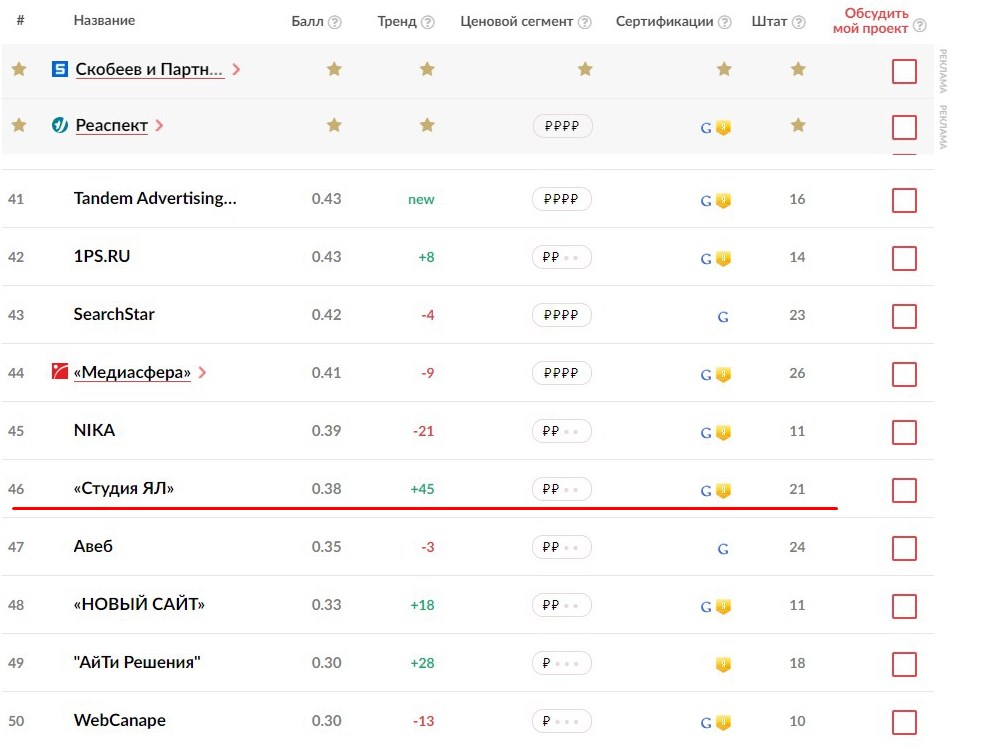Open the Реаспект agency link
Viewport: 1003px width, 747px height.
(111, 125)
